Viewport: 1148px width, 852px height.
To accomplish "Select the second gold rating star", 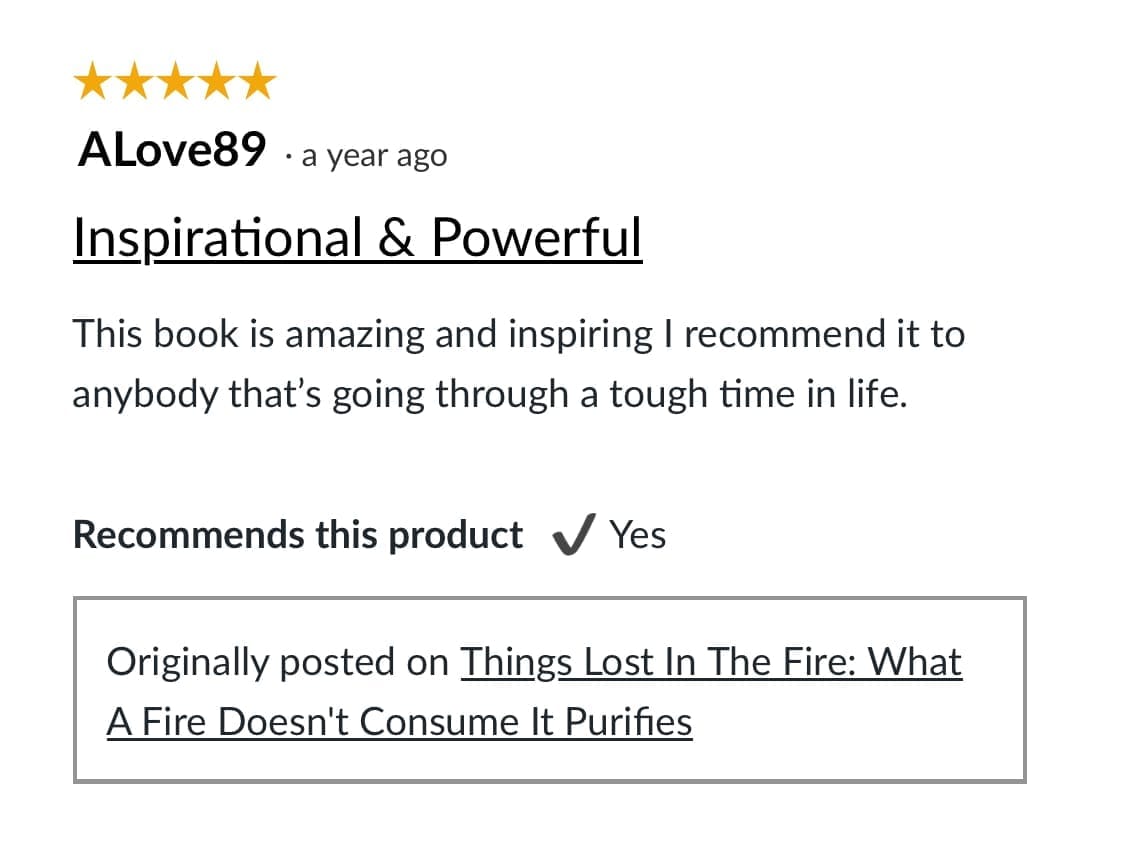I will point(135,81).
